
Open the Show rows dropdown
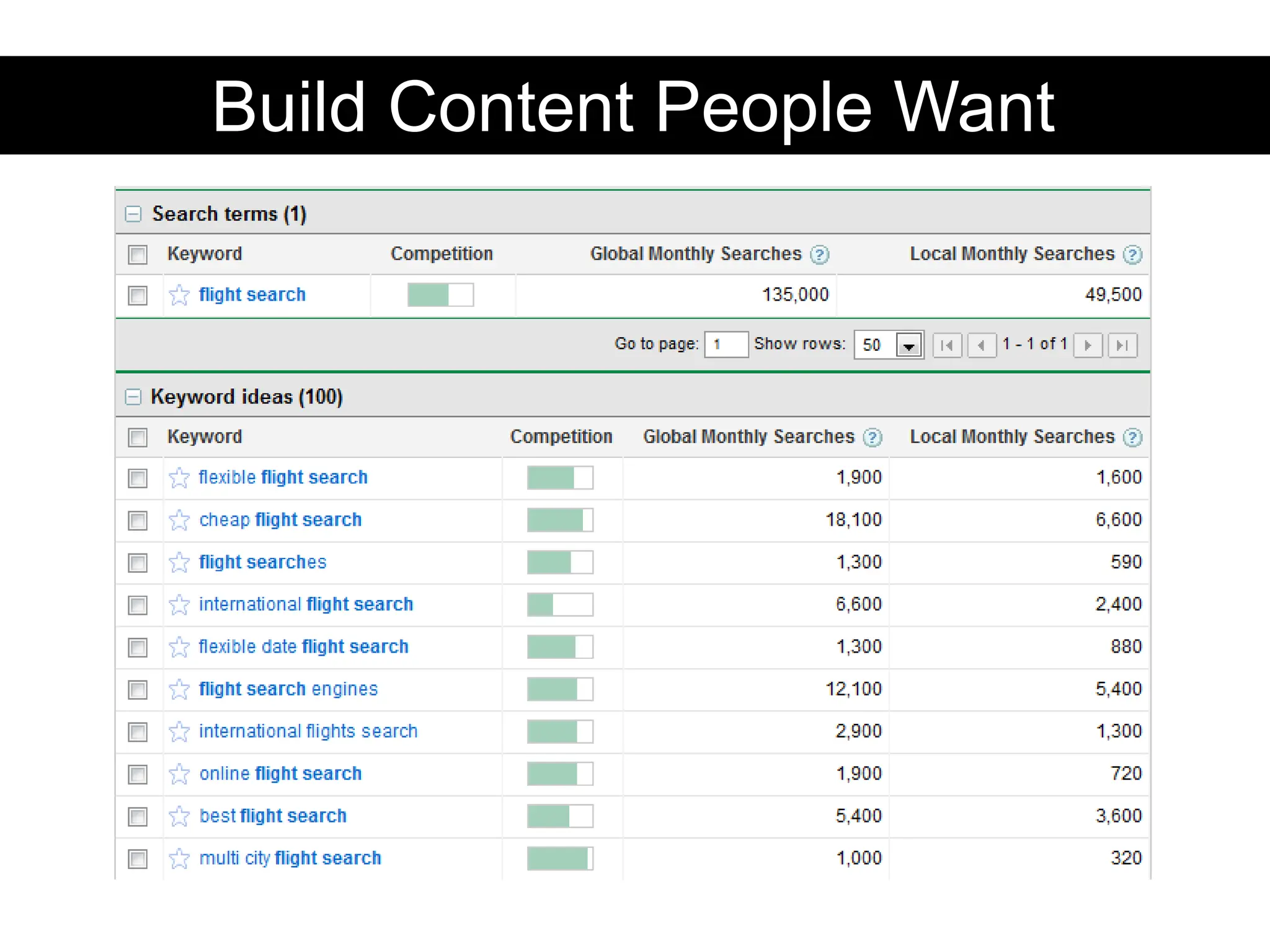889,345
